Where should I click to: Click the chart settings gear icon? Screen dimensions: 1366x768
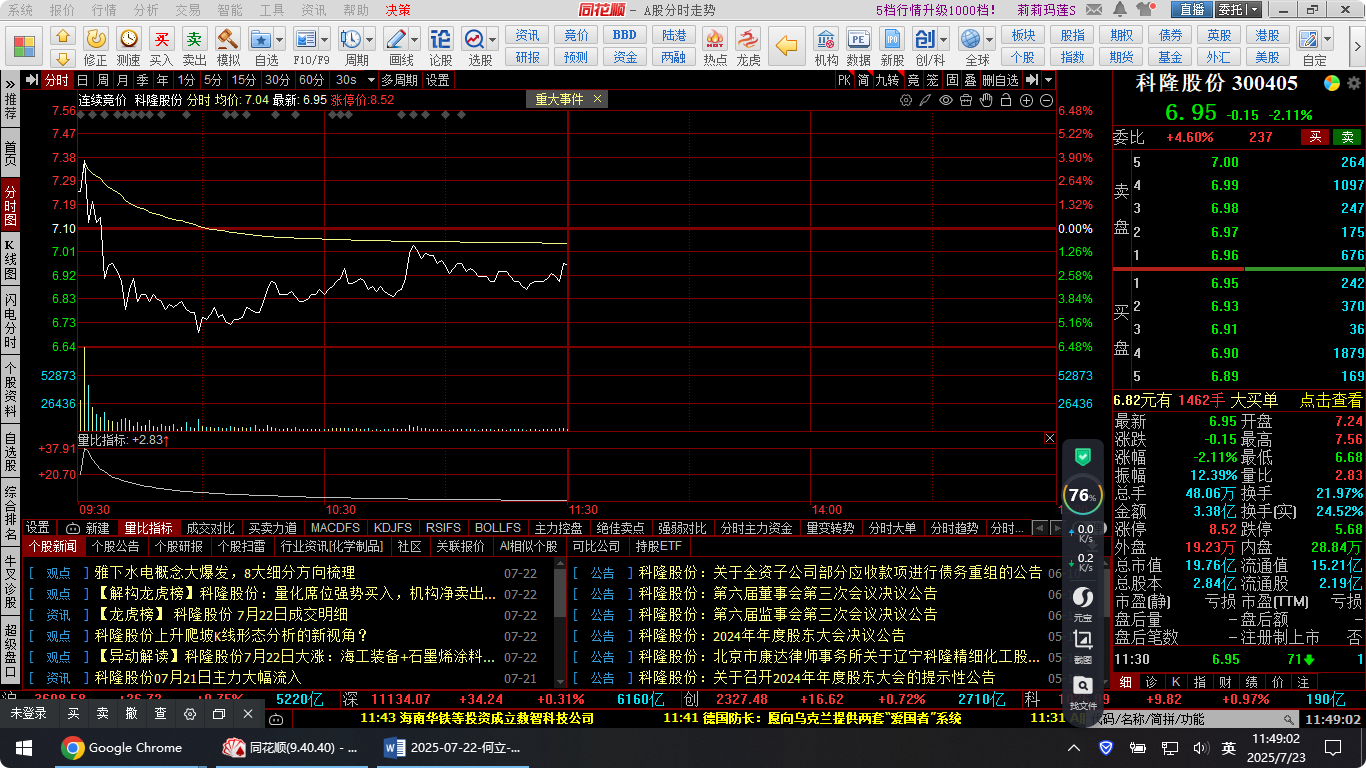[x=906, y=100]
